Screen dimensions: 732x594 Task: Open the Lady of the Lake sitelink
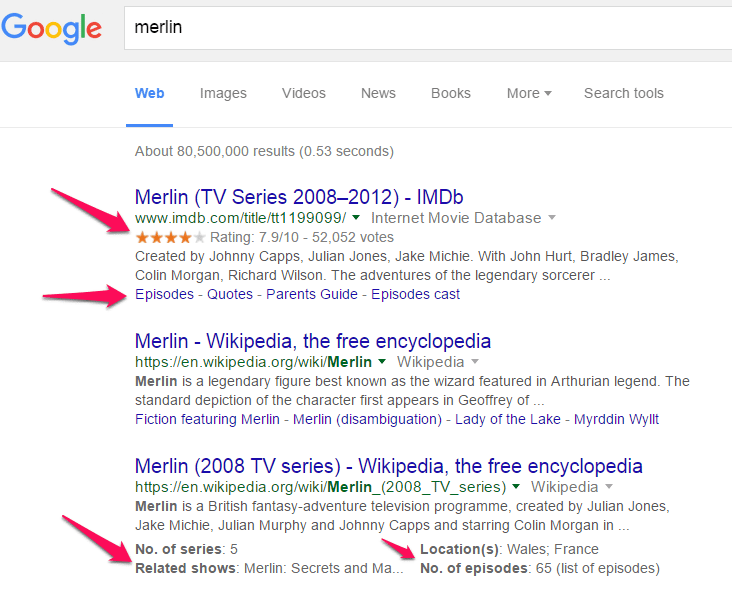coord(507,419)
